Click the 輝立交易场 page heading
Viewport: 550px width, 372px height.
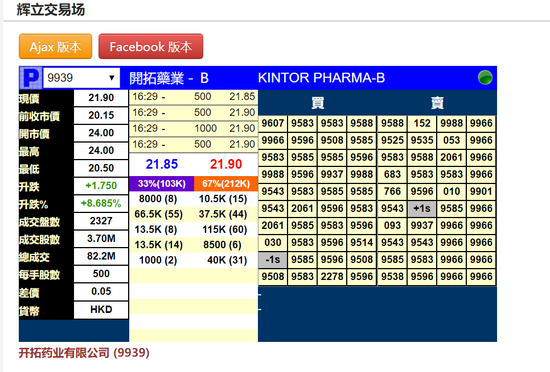[51, 9]
